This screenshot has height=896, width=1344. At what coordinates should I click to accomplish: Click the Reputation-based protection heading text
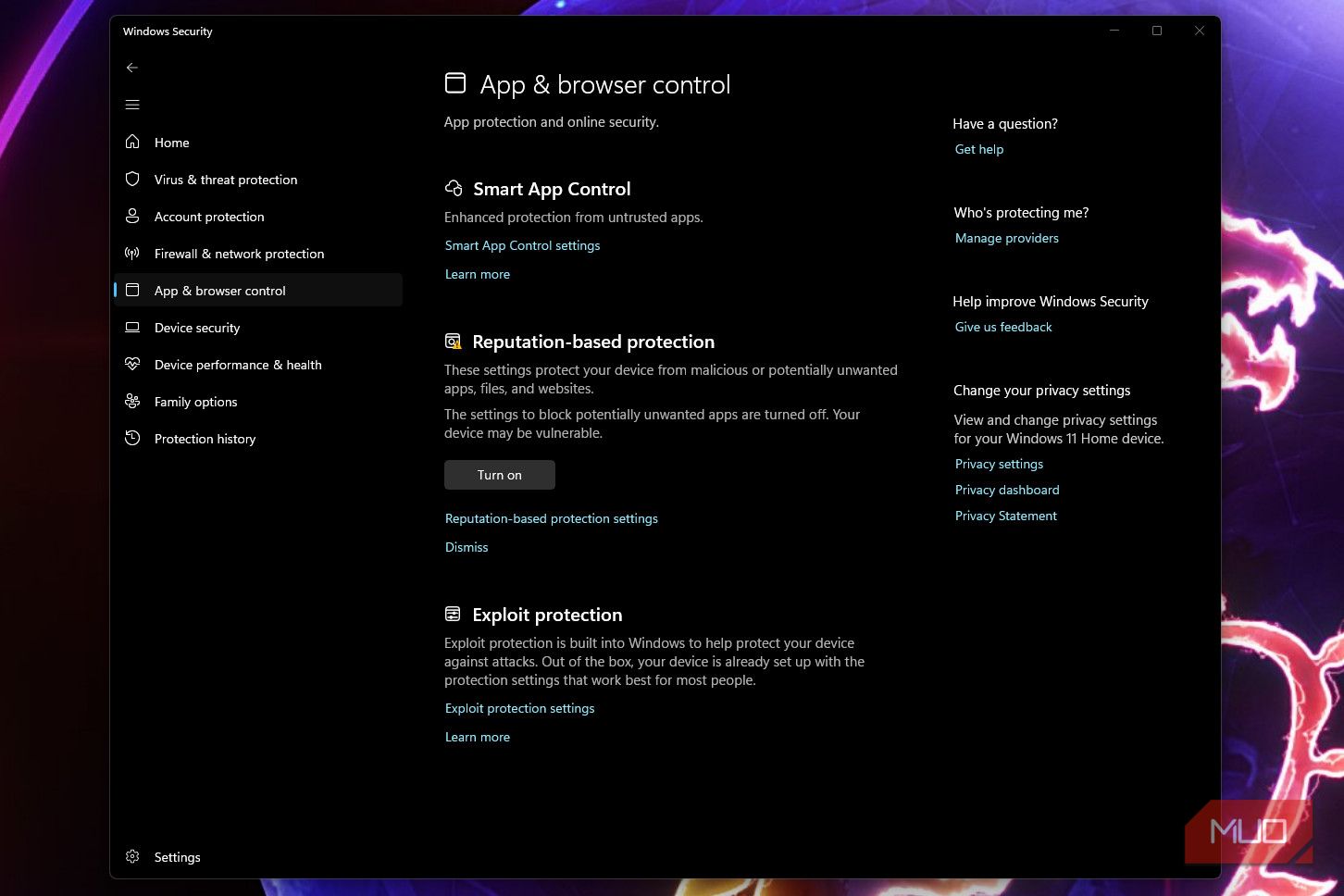593,342
